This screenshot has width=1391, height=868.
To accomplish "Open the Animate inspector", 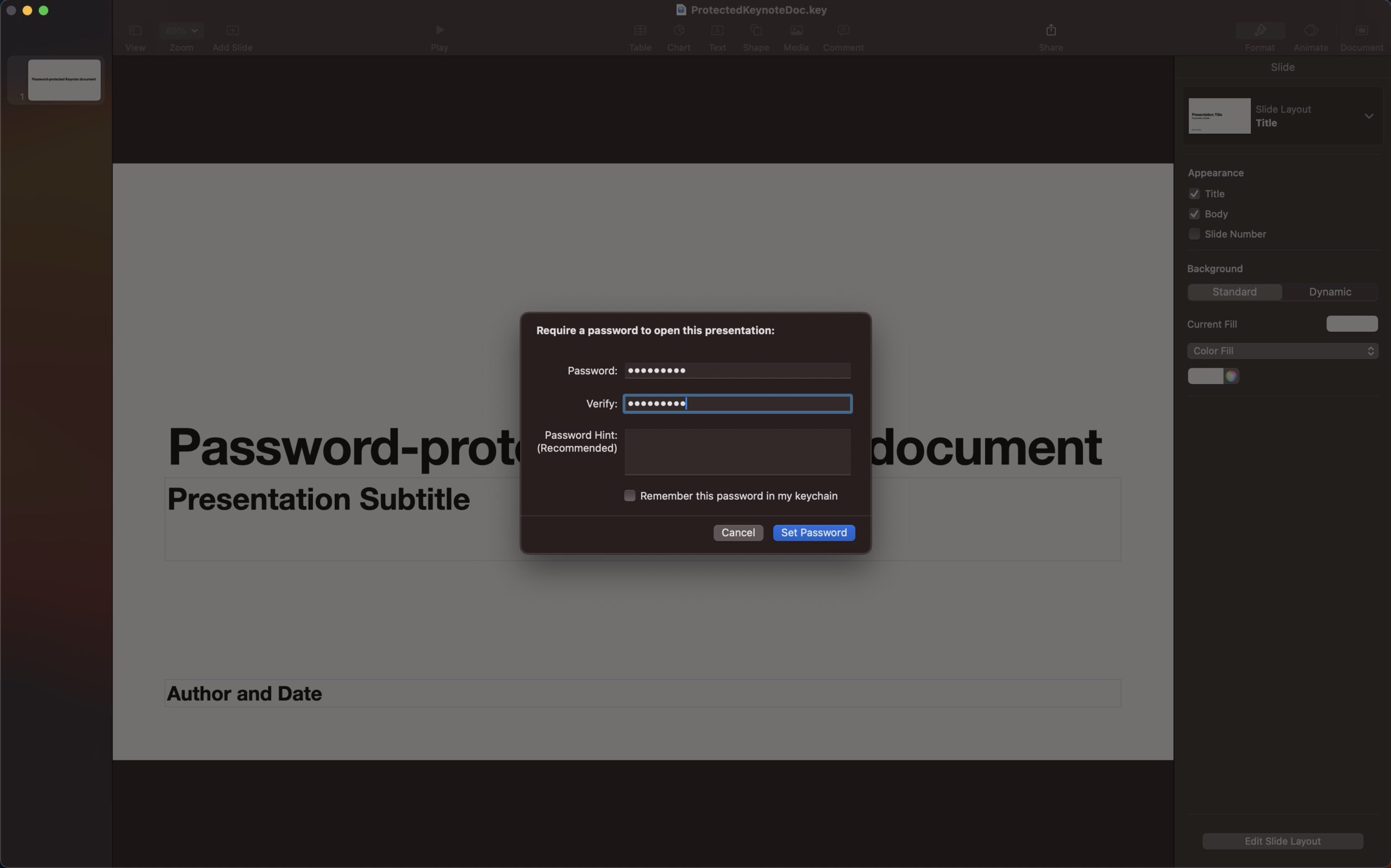I will tap(1311, 30).
